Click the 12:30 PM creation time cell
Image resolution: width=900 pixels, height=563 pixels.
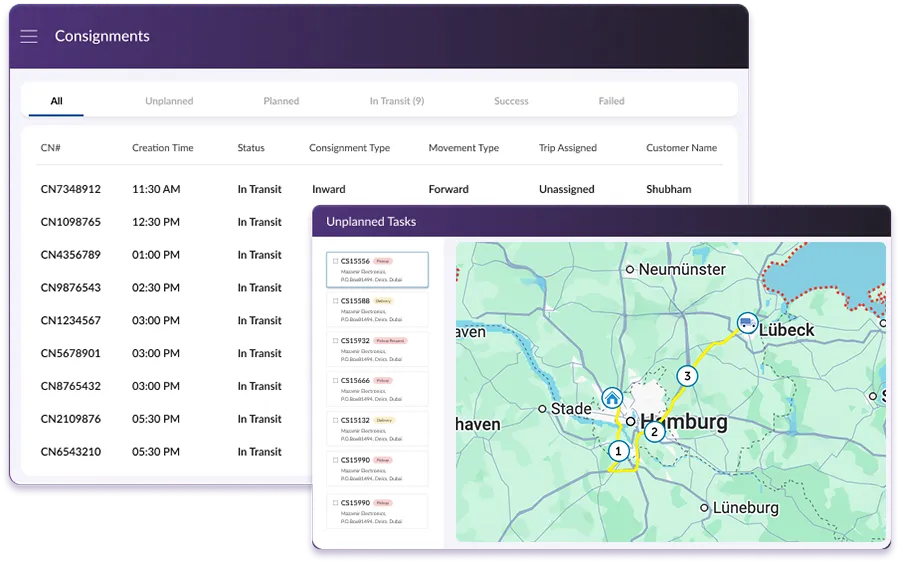156,222
